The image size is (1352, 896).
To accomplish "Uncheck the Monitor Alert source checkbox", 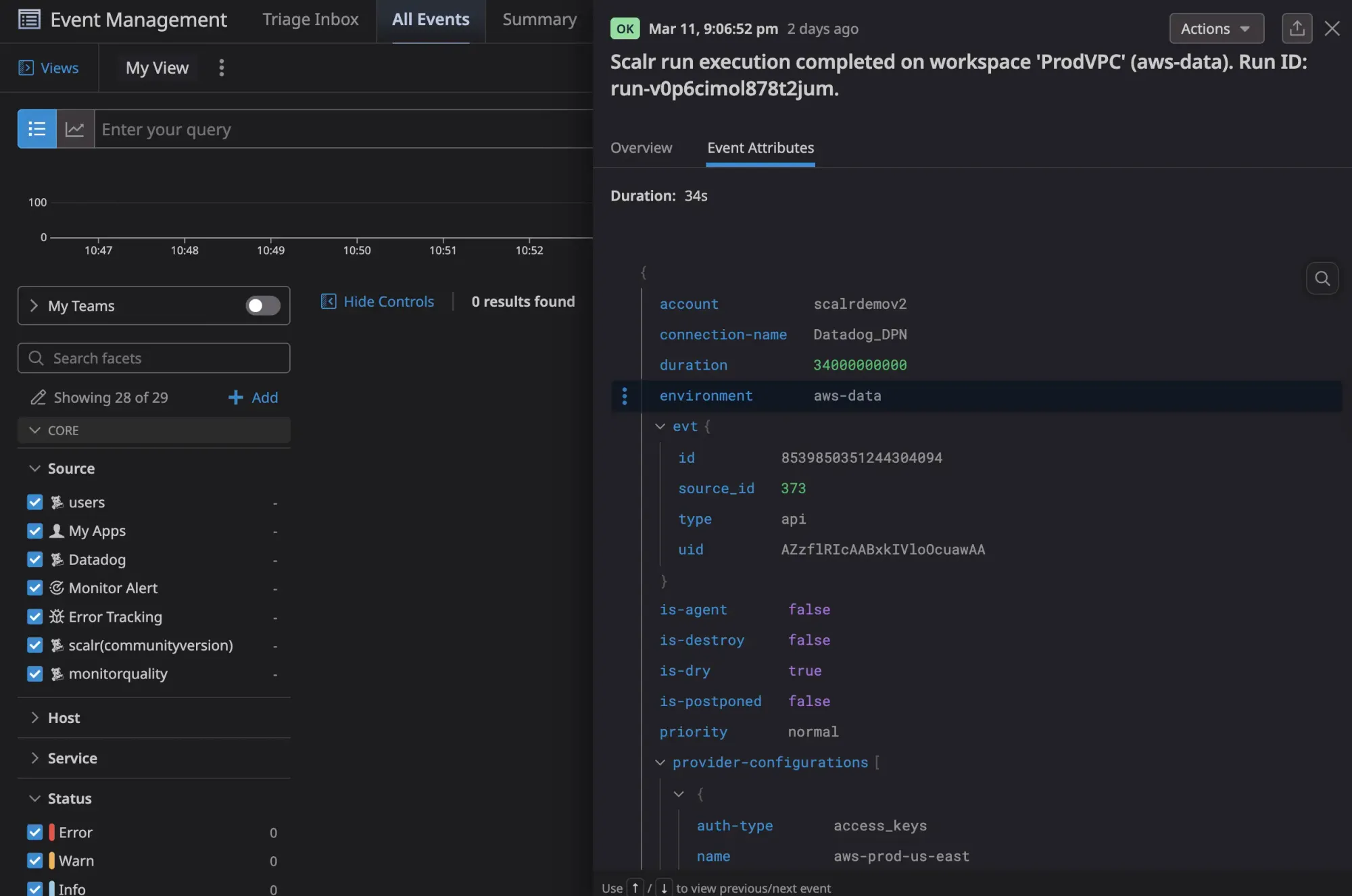I will tap(35, 588).
